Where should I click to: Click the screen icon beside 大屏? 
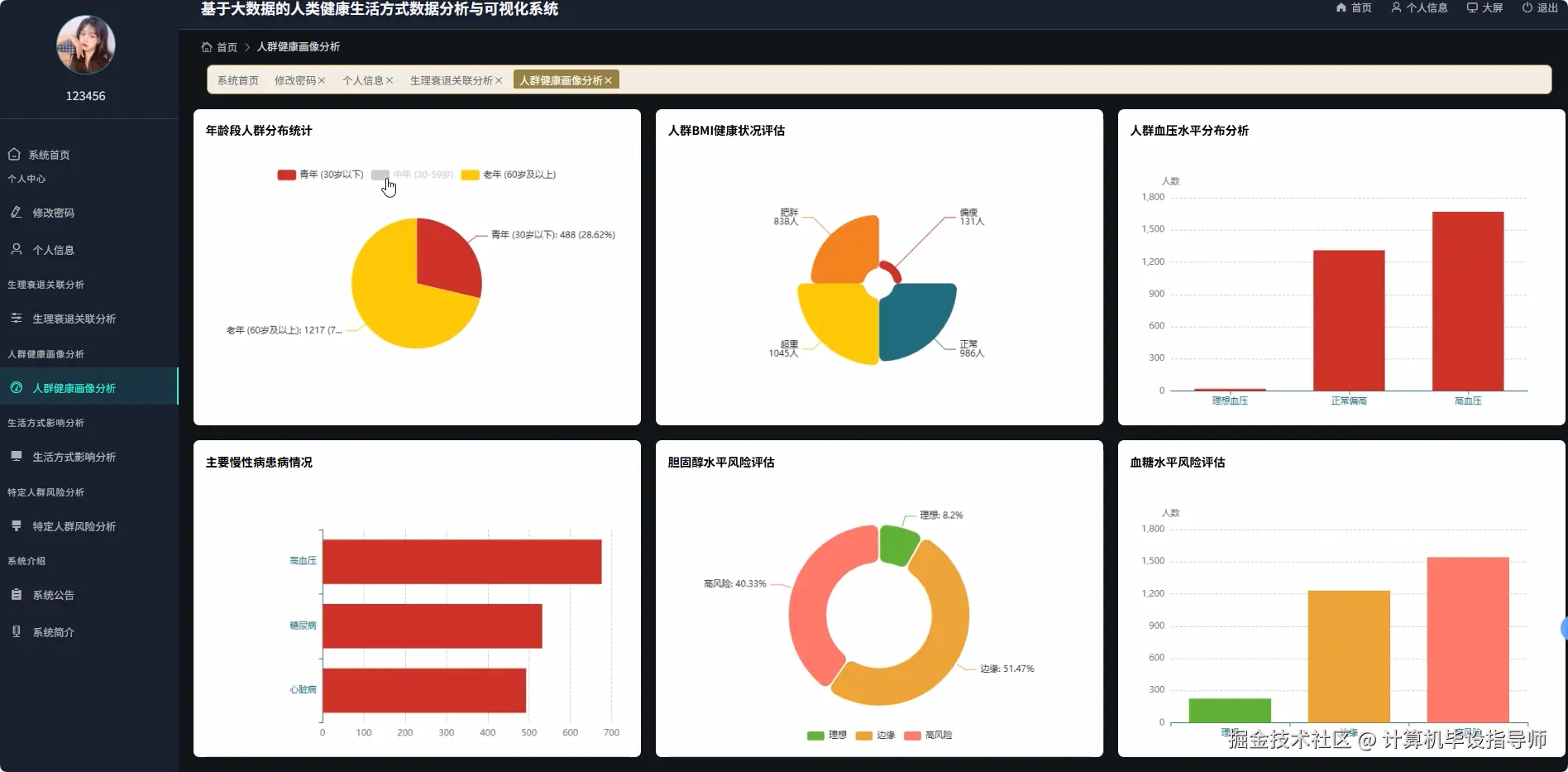1472,7
